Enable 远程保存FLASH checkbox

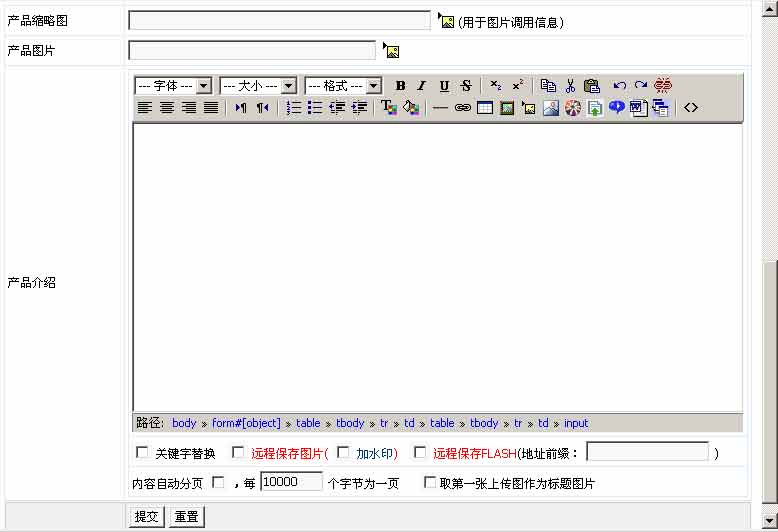click(x=420, y=452)
